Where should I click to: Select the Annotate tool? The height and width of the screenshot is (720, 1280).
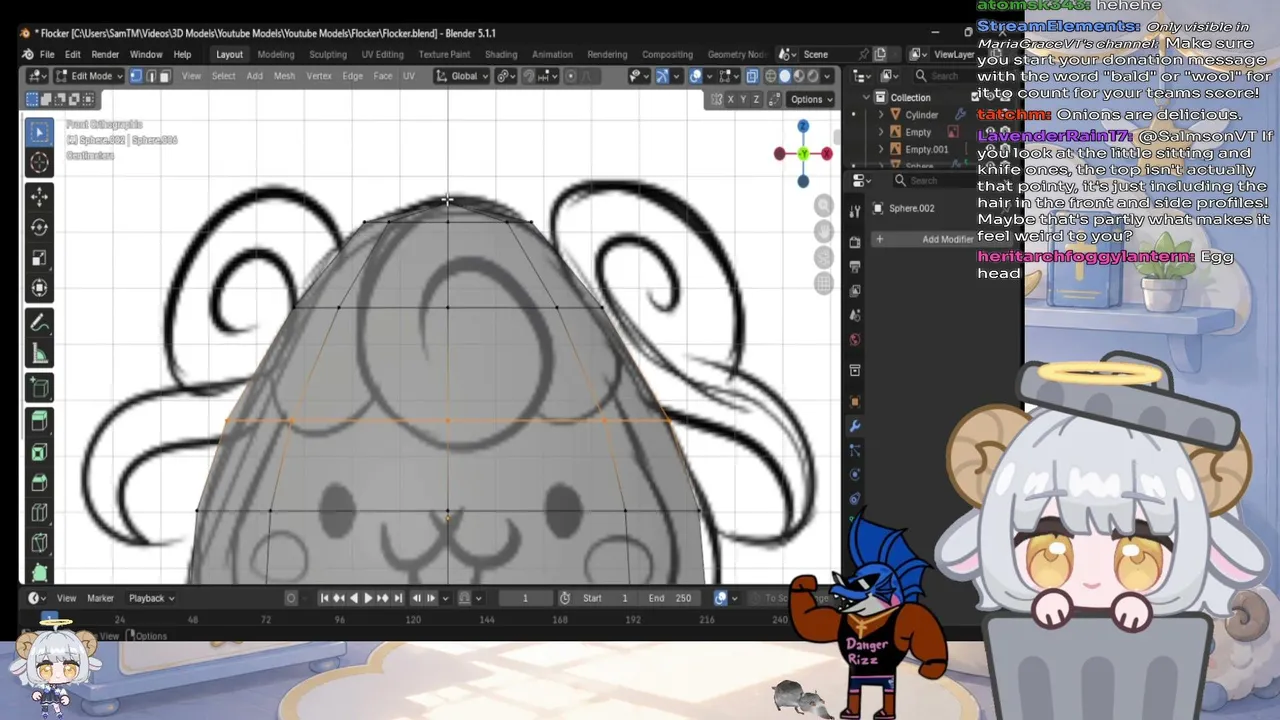coord(39,323)
